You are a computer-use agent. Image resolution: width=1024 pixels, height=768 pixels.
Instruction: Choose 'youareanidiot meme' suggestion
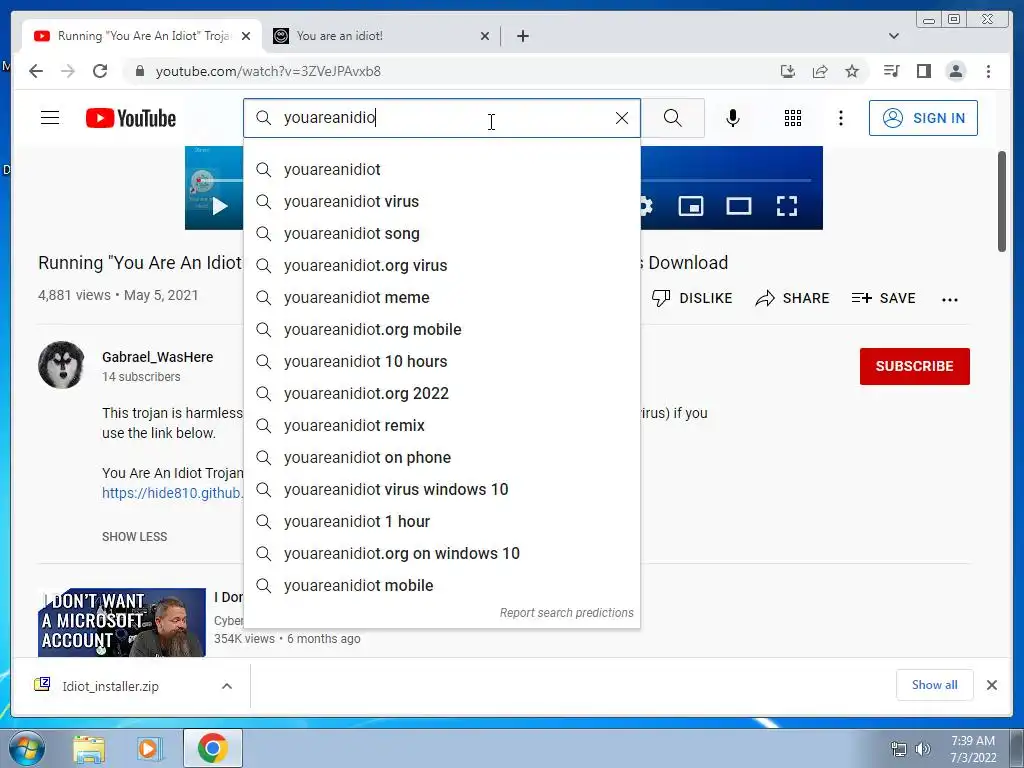click(x=441, y=297)
